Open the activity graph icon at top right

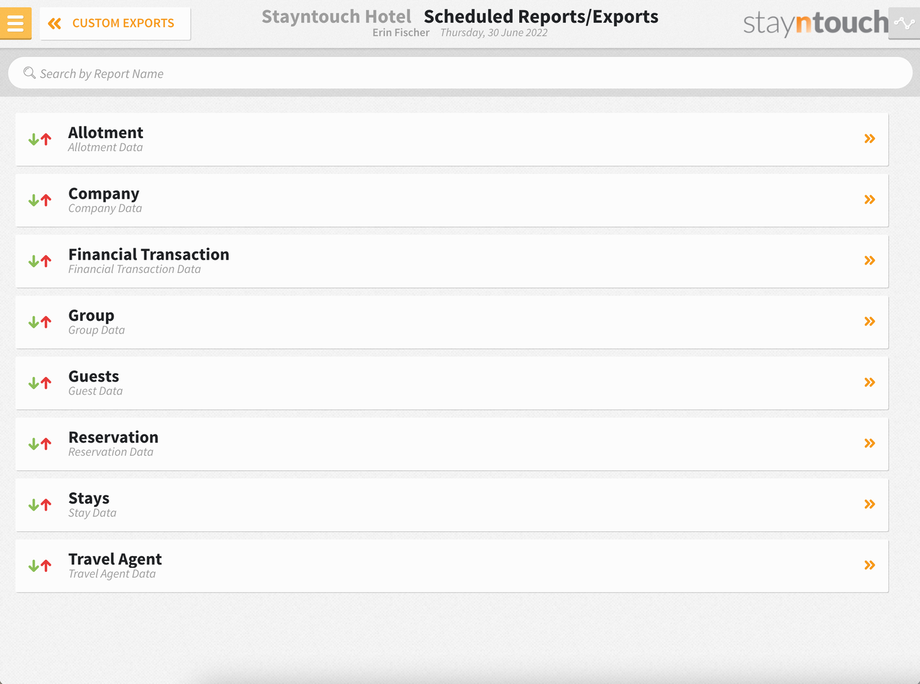904,23
